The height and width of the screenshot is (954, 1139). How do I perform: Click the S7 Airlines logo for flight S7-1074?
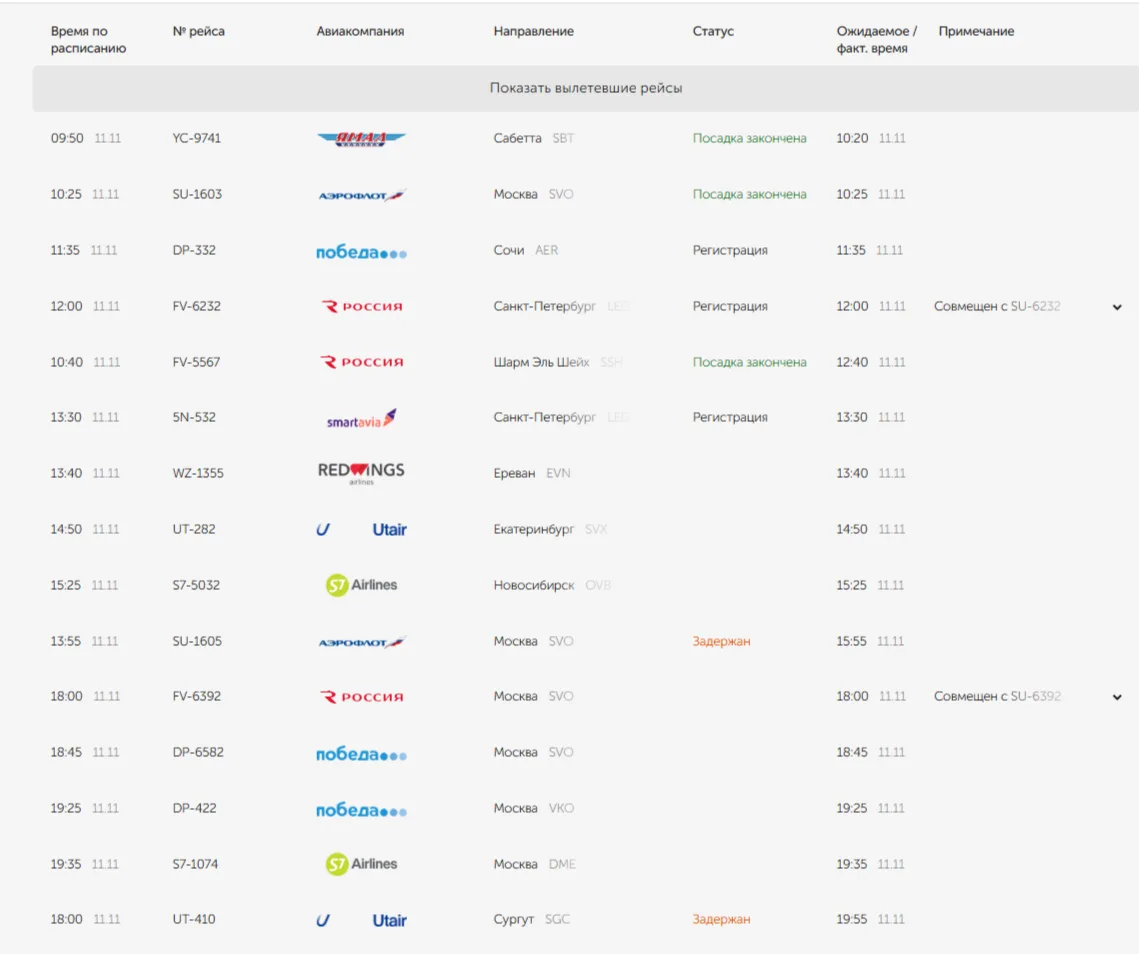click(361, 865)
